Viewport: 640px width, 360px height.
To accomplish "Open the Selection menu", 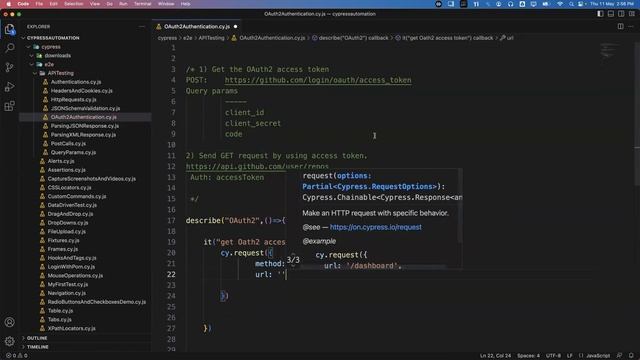I will pos(74,4).
